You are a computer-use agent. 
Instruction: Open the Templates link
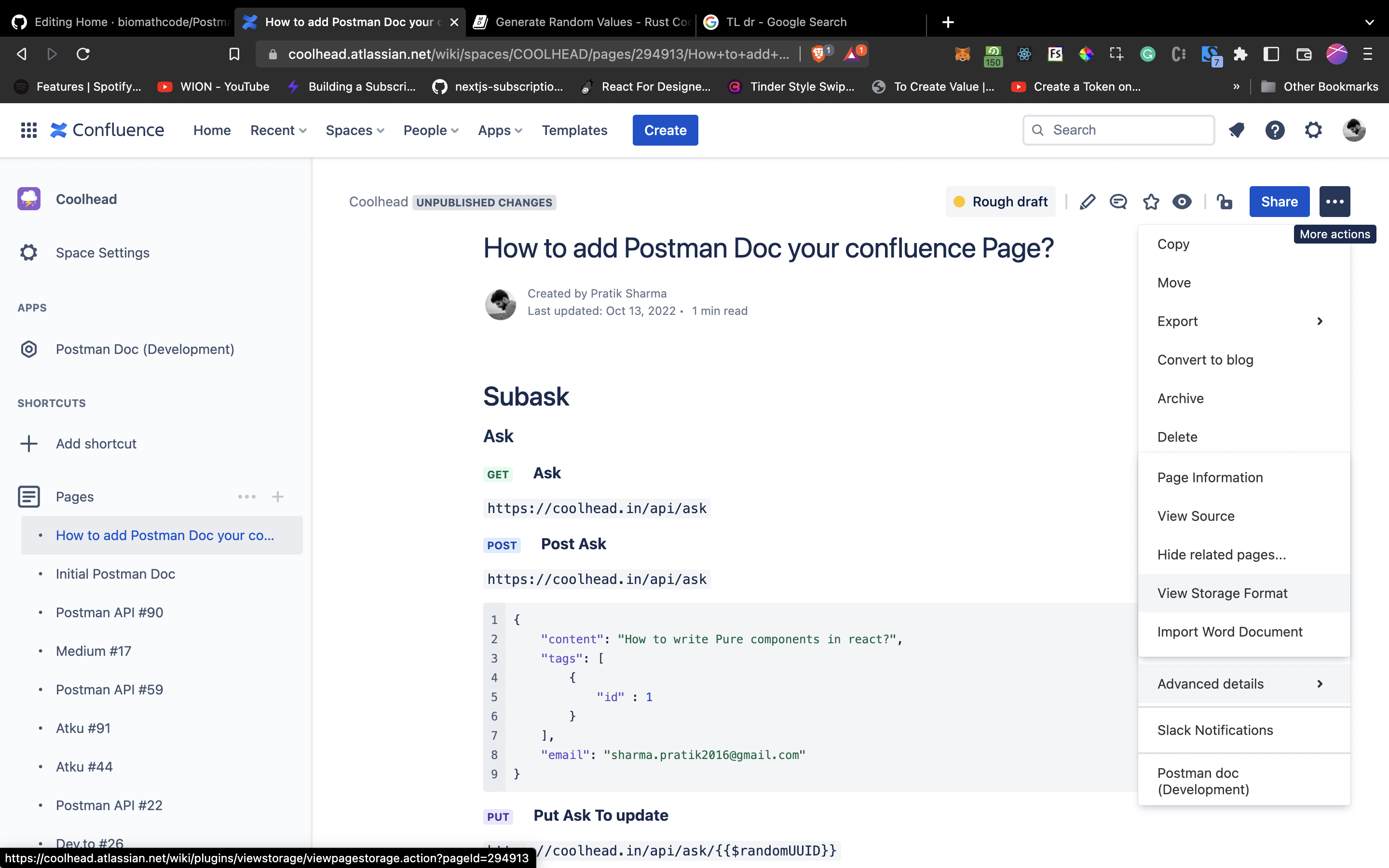(574, 130)
